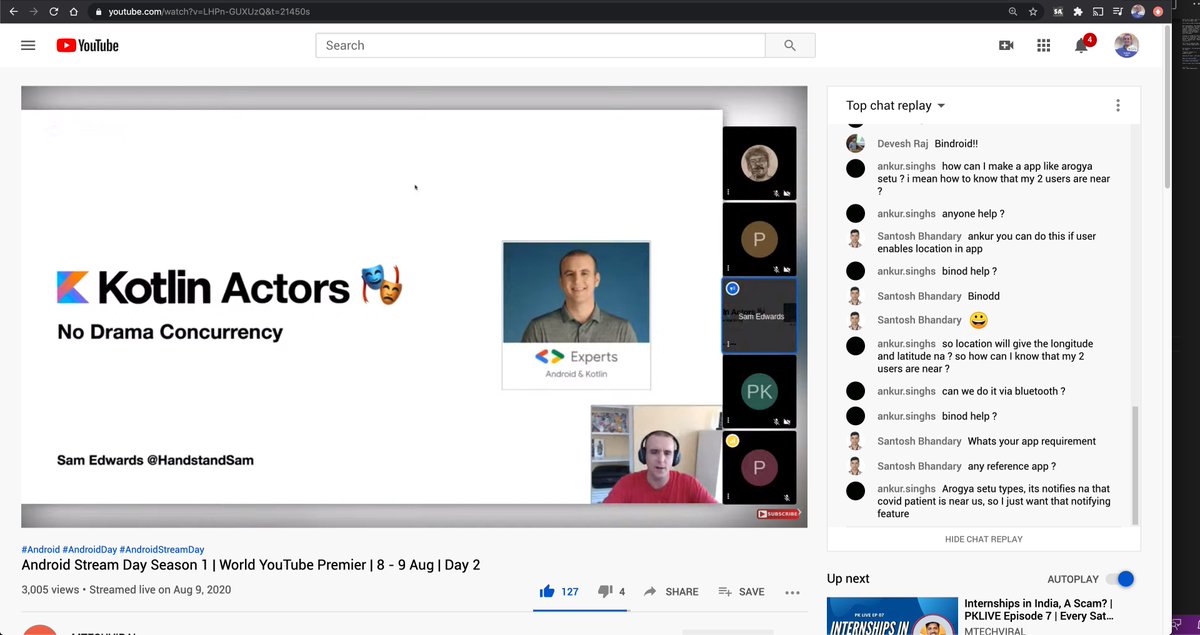Hide the chat replay panel
The image size is (1200, 635).
click(x=984, y=539)
